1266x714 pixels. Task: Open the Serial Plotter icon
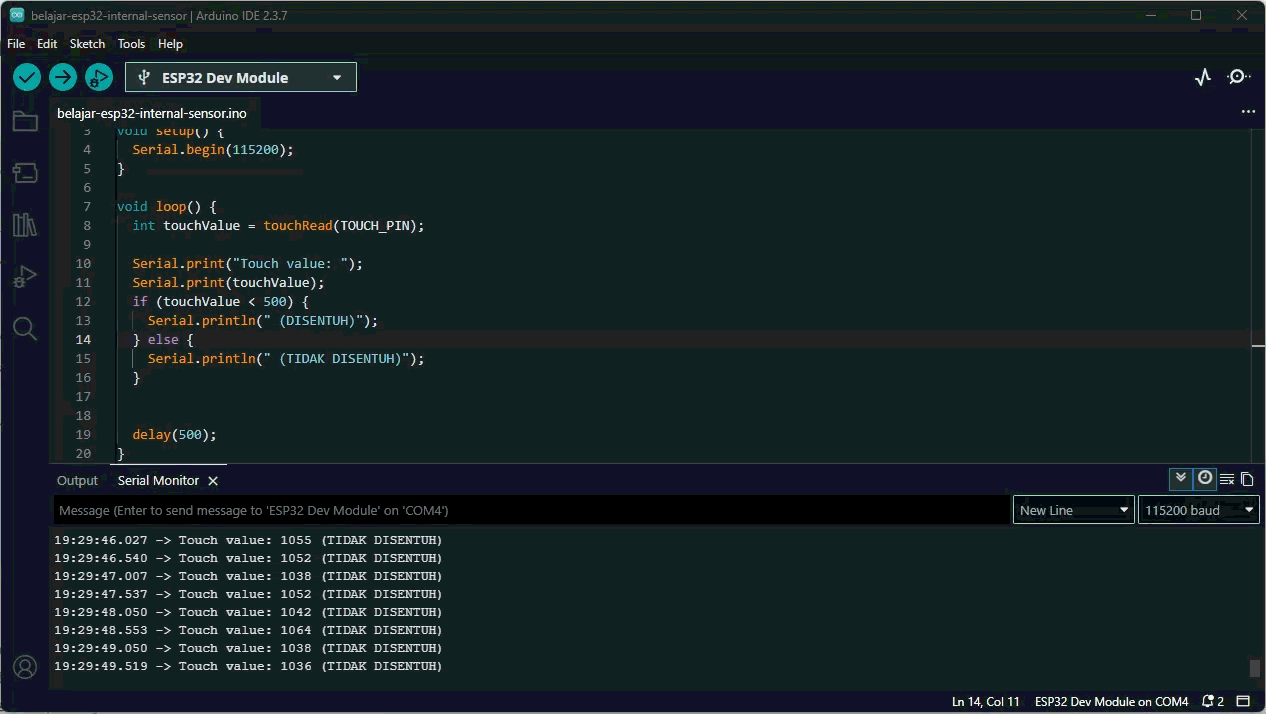pyautogui.click(x=1203, y=77)
